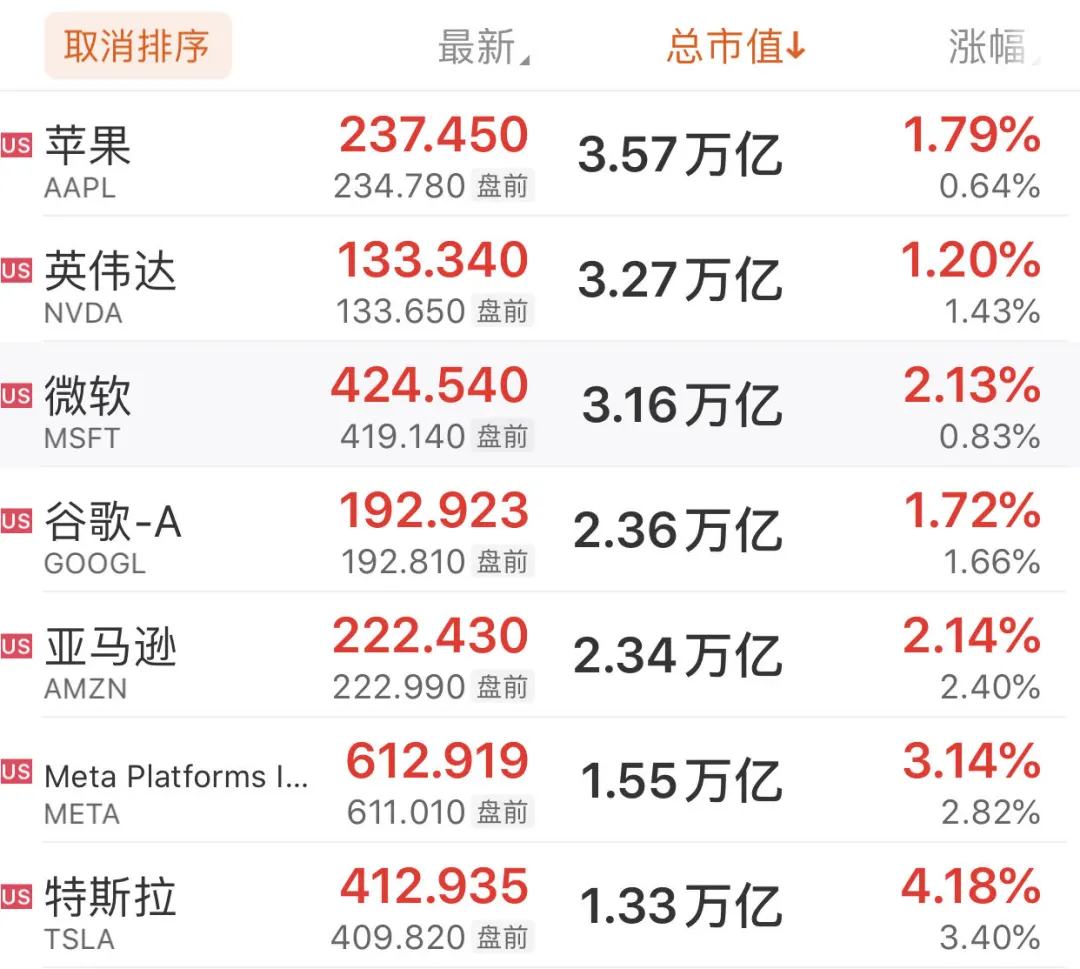This screenshot has width=1080, height=969.
Task: Click the US flag icon for 微软
Action: pos(15,394)
